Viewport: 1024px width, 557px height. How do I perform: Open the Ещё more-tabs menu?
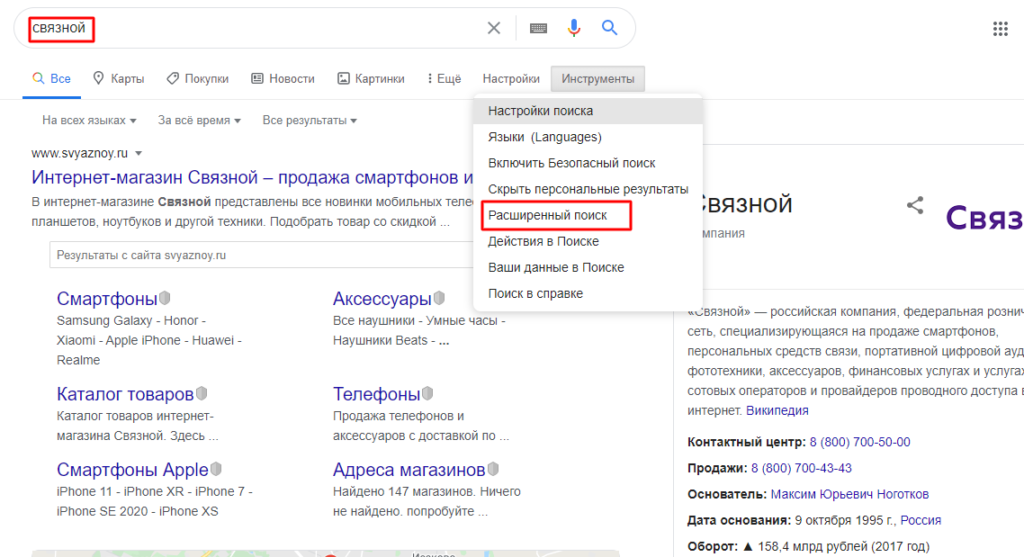point(443,79)
